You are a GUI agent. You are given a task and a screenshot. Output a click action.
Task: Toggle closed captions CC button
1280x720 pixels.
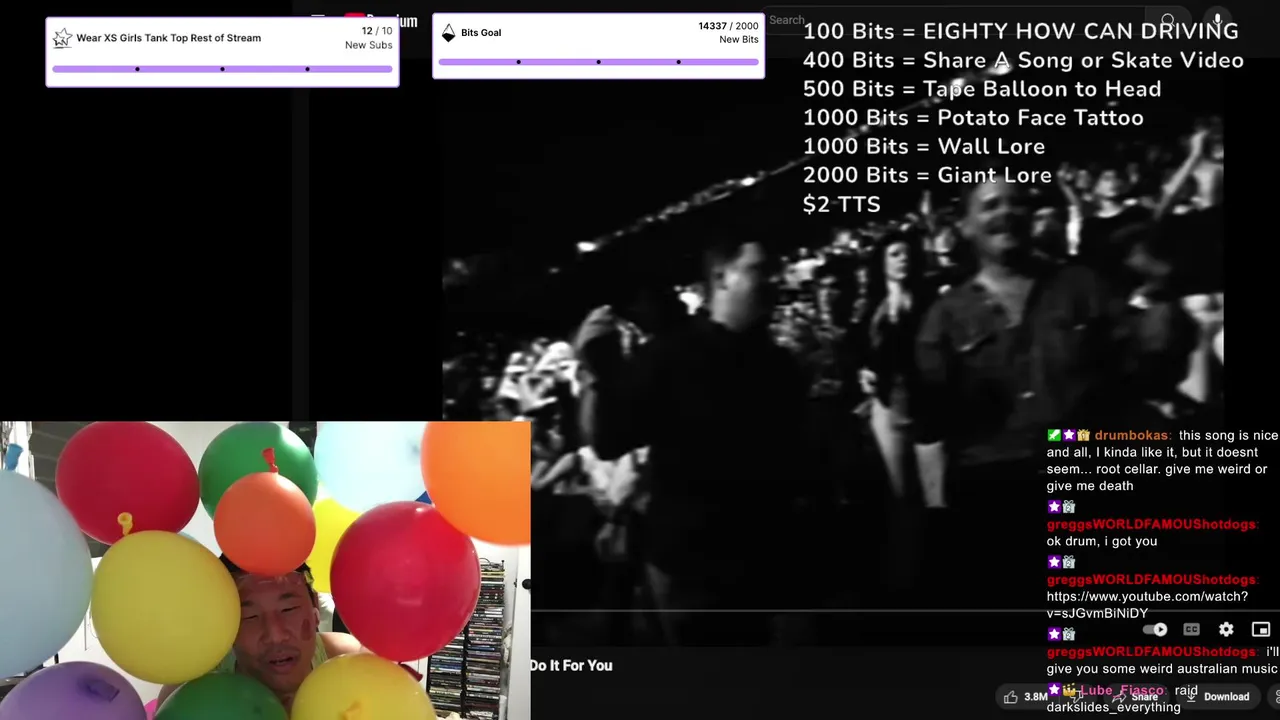click(1191, 630)
